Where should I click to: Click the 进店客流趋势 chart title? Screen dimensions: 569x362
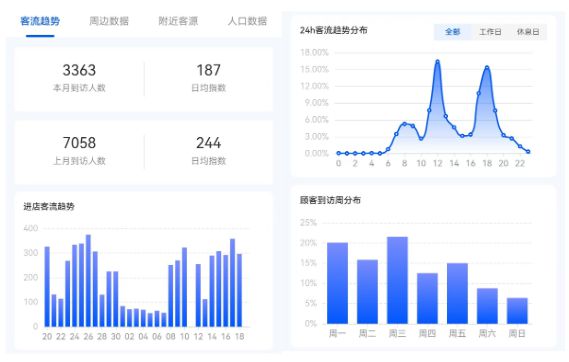pos(49,206)
